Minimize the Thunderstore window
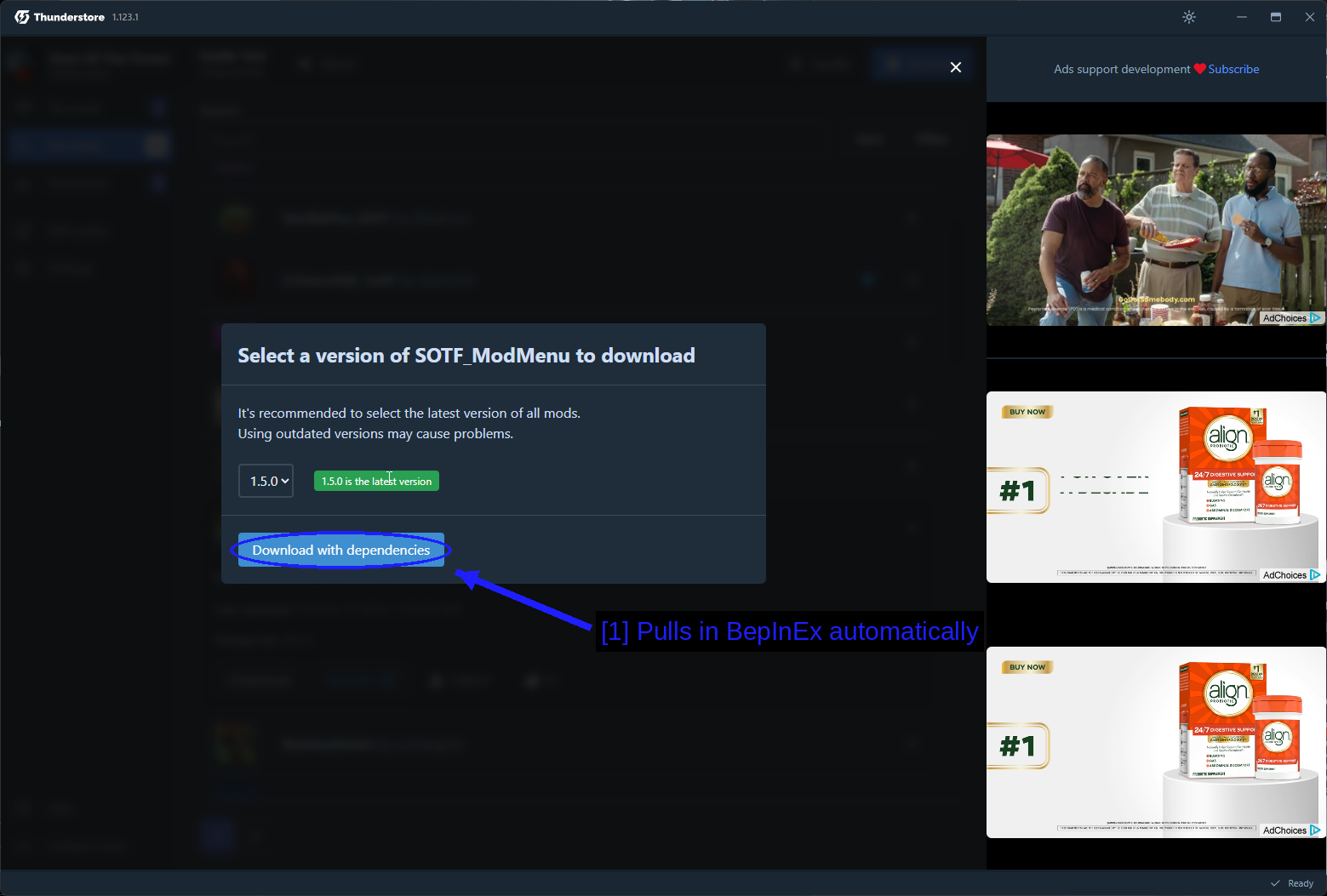This screenshot has height=896, width=1327. point(1242,17)
